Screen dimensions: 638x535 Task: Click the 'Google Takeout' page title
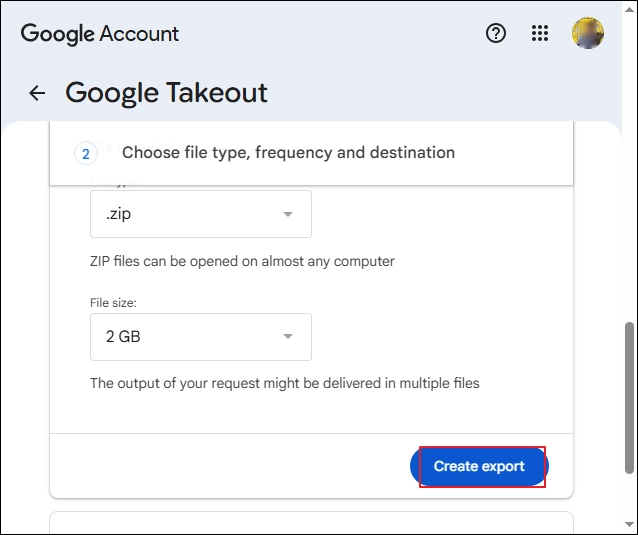point(166,93)
